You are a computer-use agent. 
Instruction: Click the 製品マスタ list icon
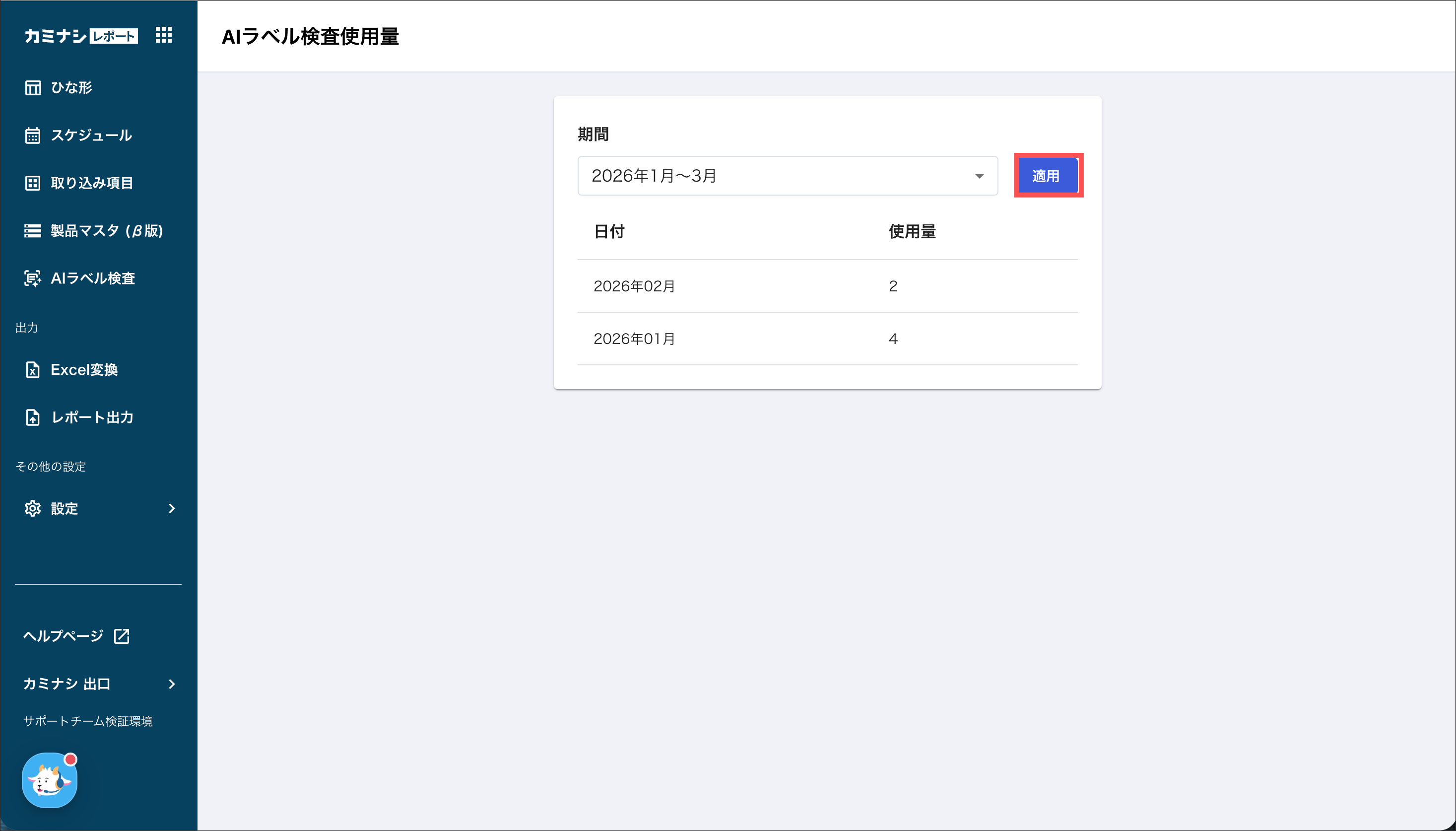click(33, 230)
